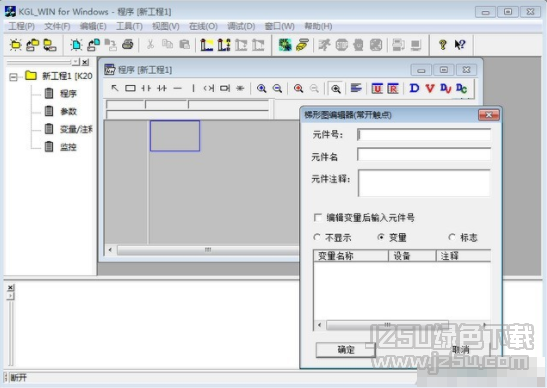Image resolution: width=547 pixels, height=388 pixels.
Task: Click the red V display icon
Action: click(x=430, y=88)
